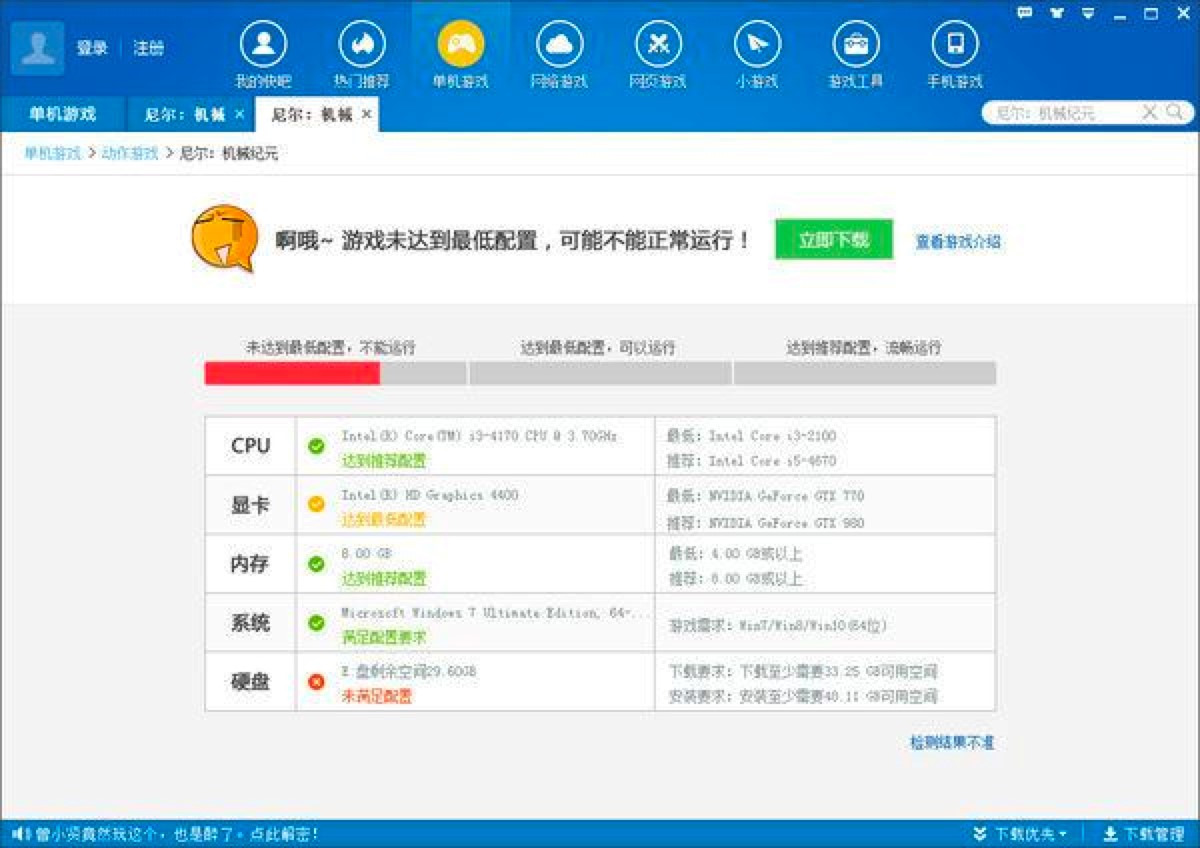Click E盘剩余空间29.60GB text

coord(409,671)
